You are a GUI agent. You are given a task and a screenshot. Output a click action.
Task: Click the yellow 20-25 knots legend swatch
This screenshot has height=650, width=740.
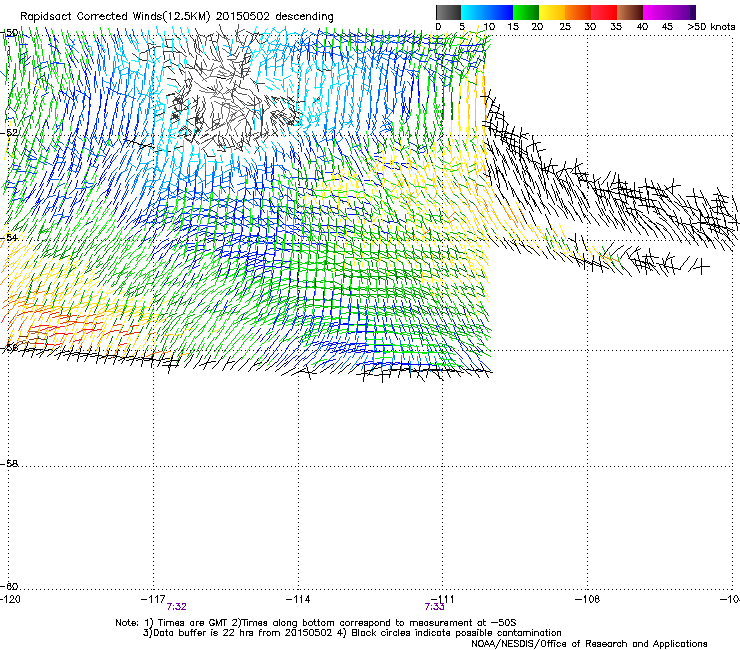coord(552,12)
